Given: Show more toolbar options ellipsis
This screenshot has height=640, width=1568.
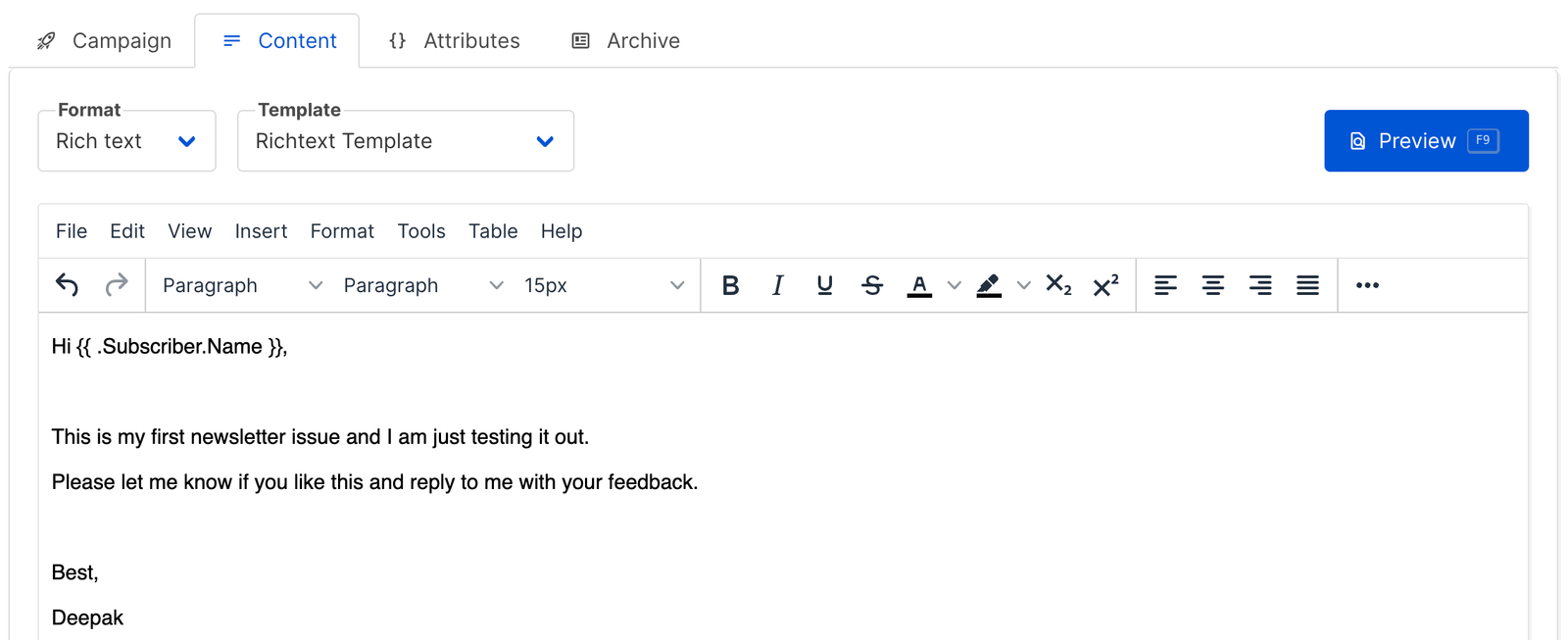Looking at the screenshot, I should pos(1367,285).
